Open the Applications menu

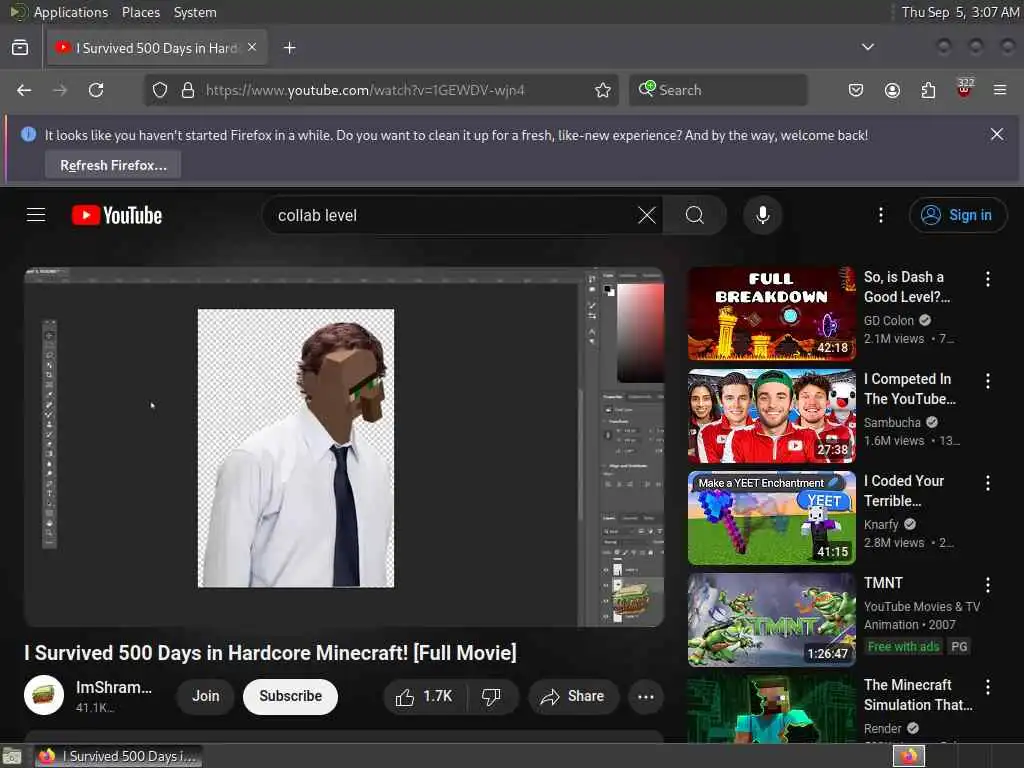point(71,12)
